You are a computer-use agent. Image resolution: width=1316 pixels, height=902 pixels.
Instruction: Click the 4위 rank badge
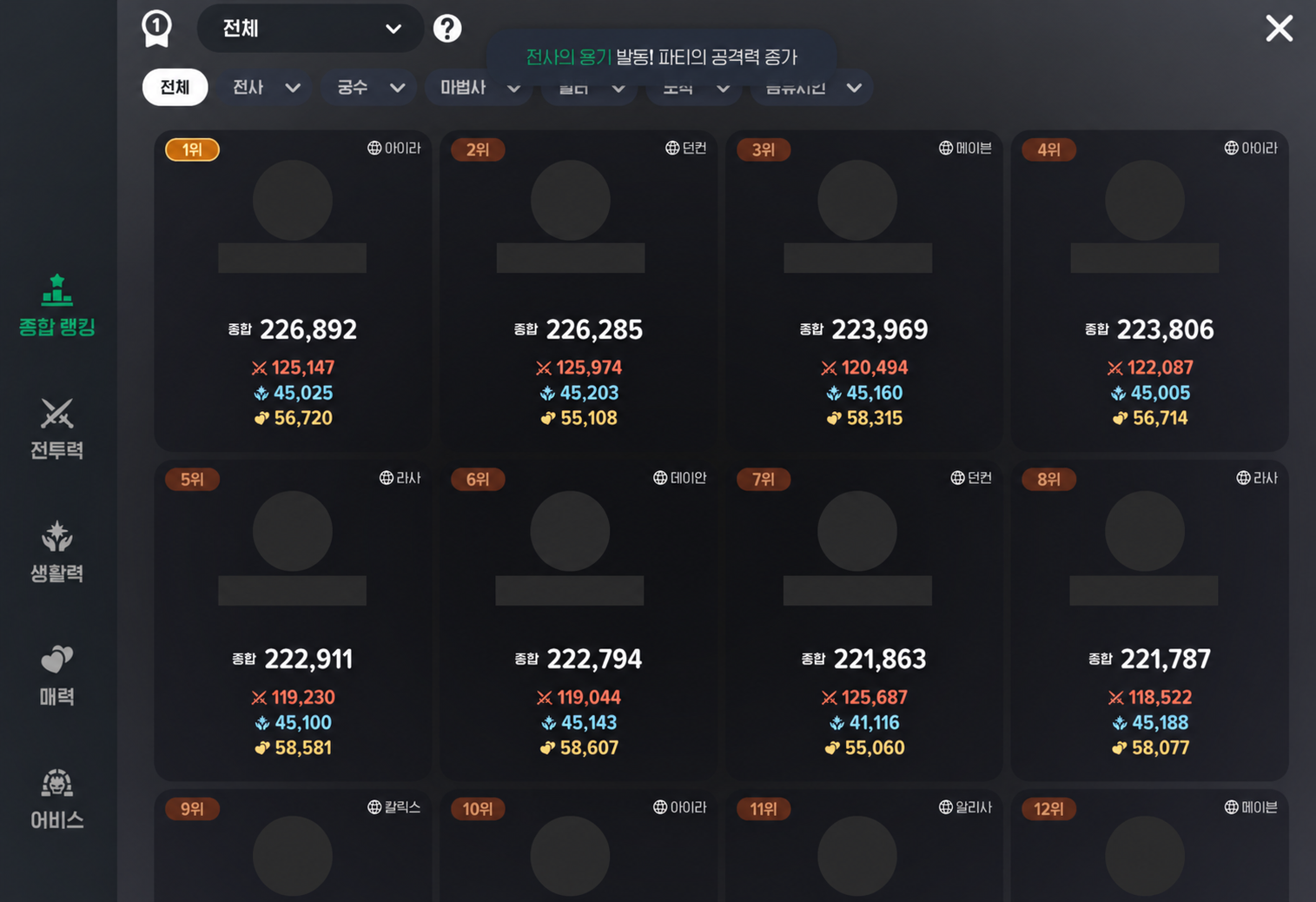point(1049,149)
